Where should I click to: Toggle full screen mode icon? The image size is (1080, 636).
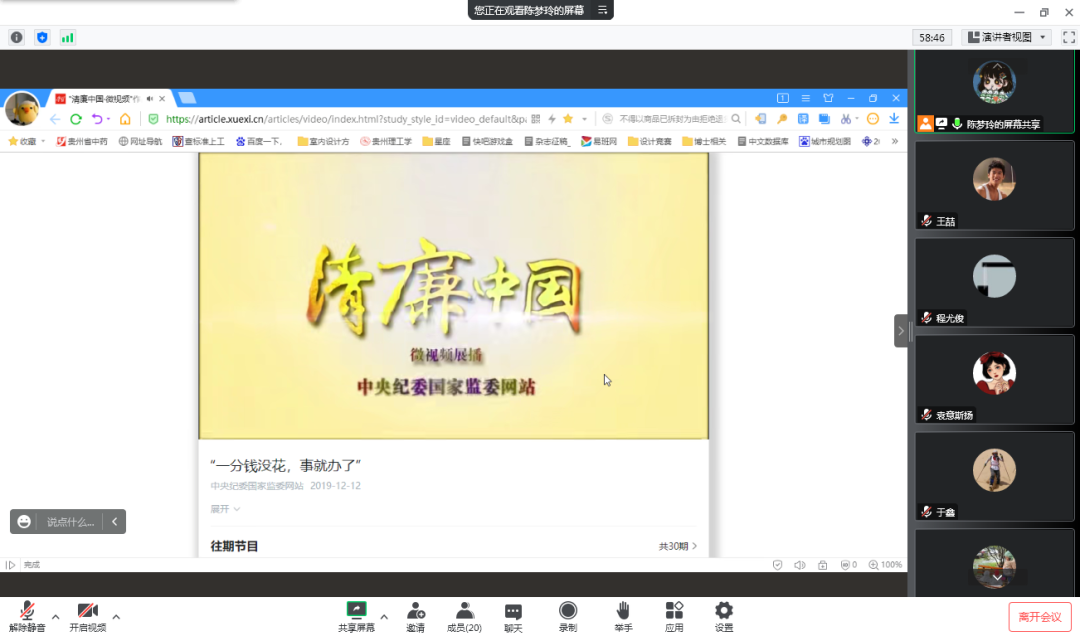click(1068, 37)
